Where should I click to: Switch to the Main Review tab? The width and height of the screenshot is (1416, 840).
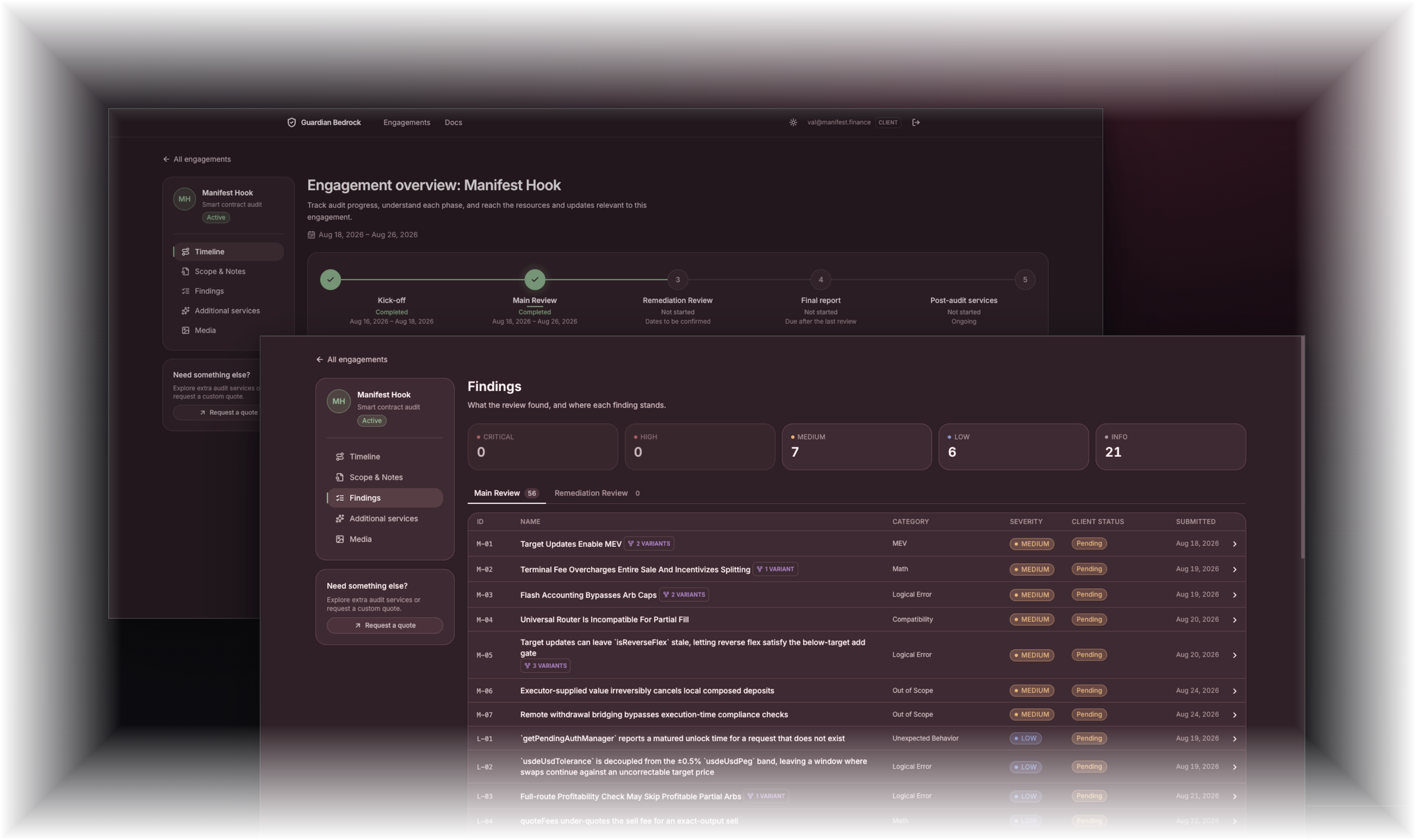506,493
